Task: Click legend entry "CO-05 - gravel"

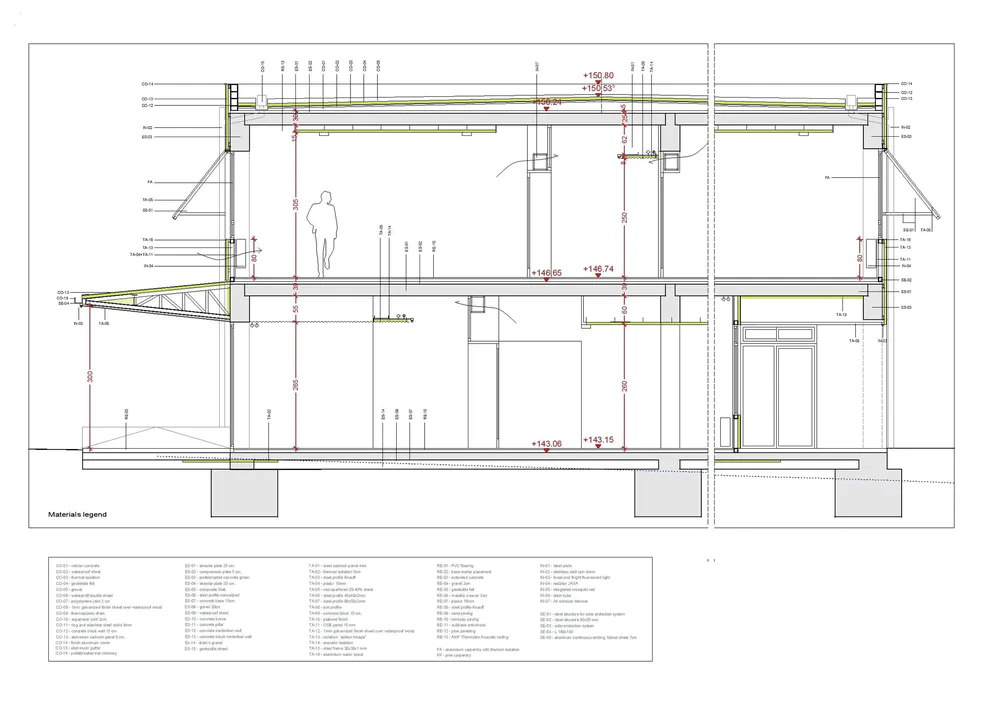Action: click(x=69, y=589)
